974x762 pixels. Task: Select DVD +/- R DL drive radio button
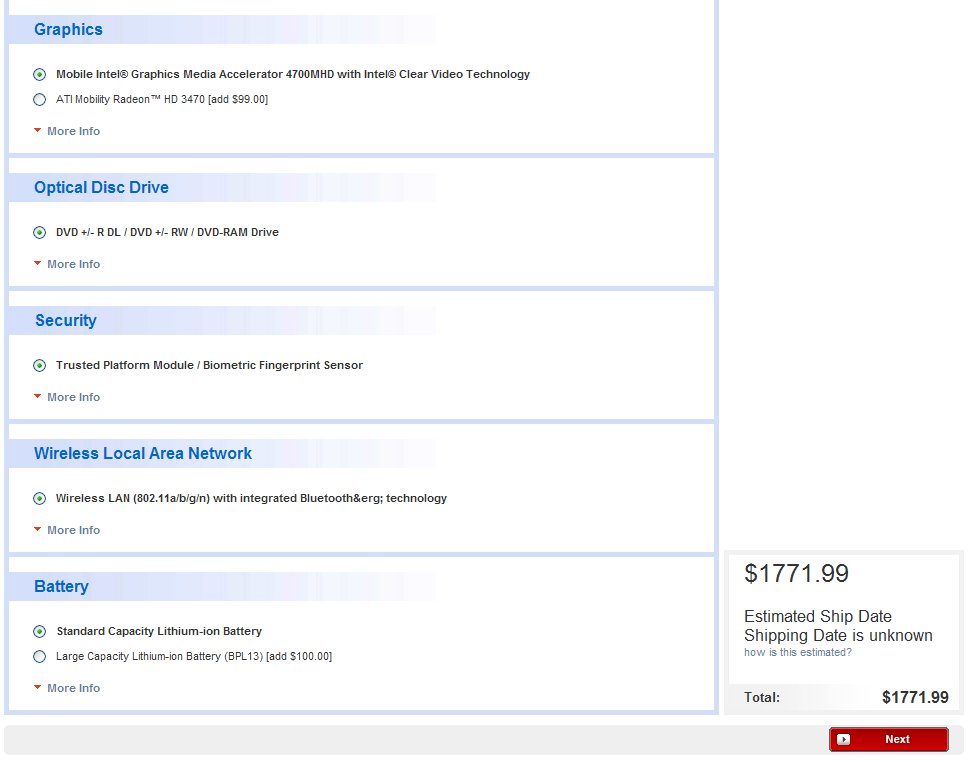pos(40,232)
